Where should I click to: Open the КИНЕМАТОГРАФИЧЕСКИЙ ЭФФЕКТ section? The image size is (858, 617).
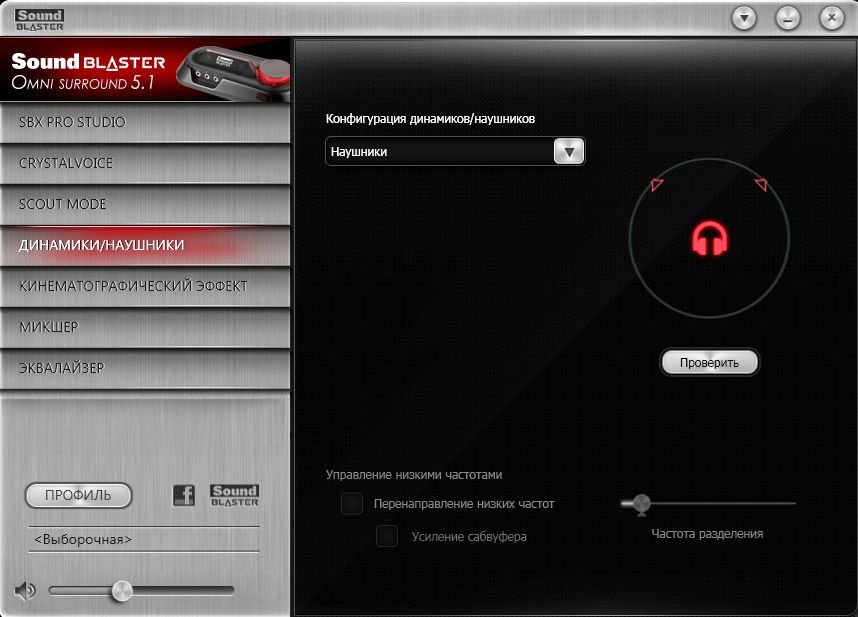point(145,286)
